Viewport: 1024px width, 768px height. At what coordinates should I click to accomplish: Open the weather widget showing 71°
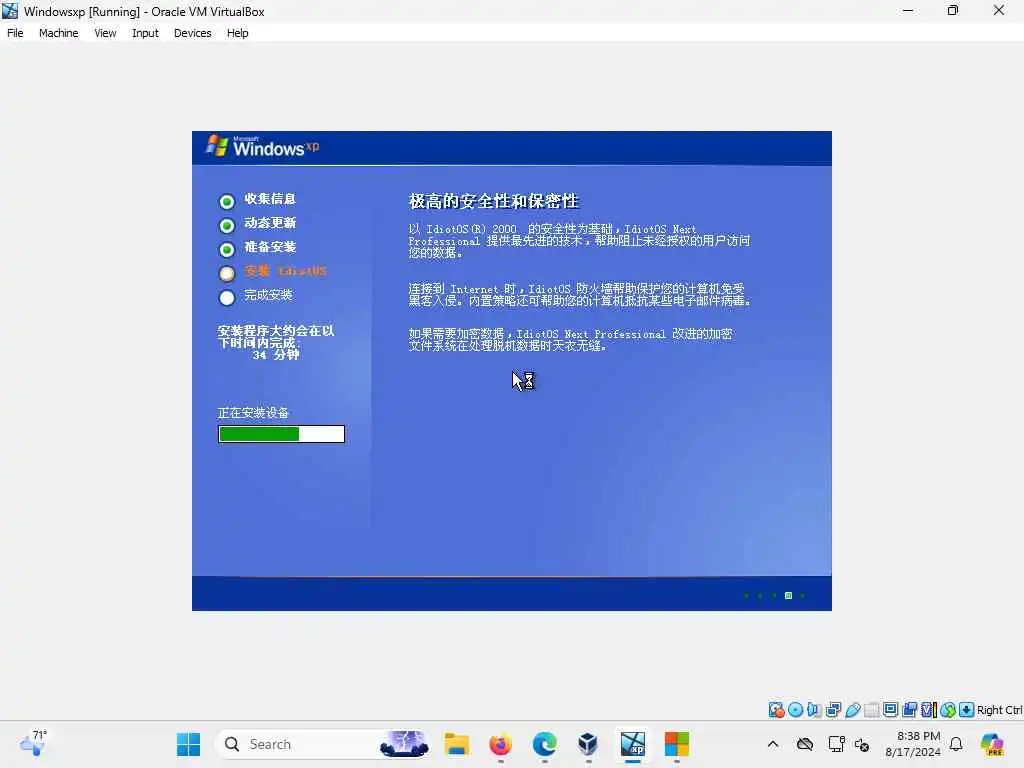click(33, 743)
